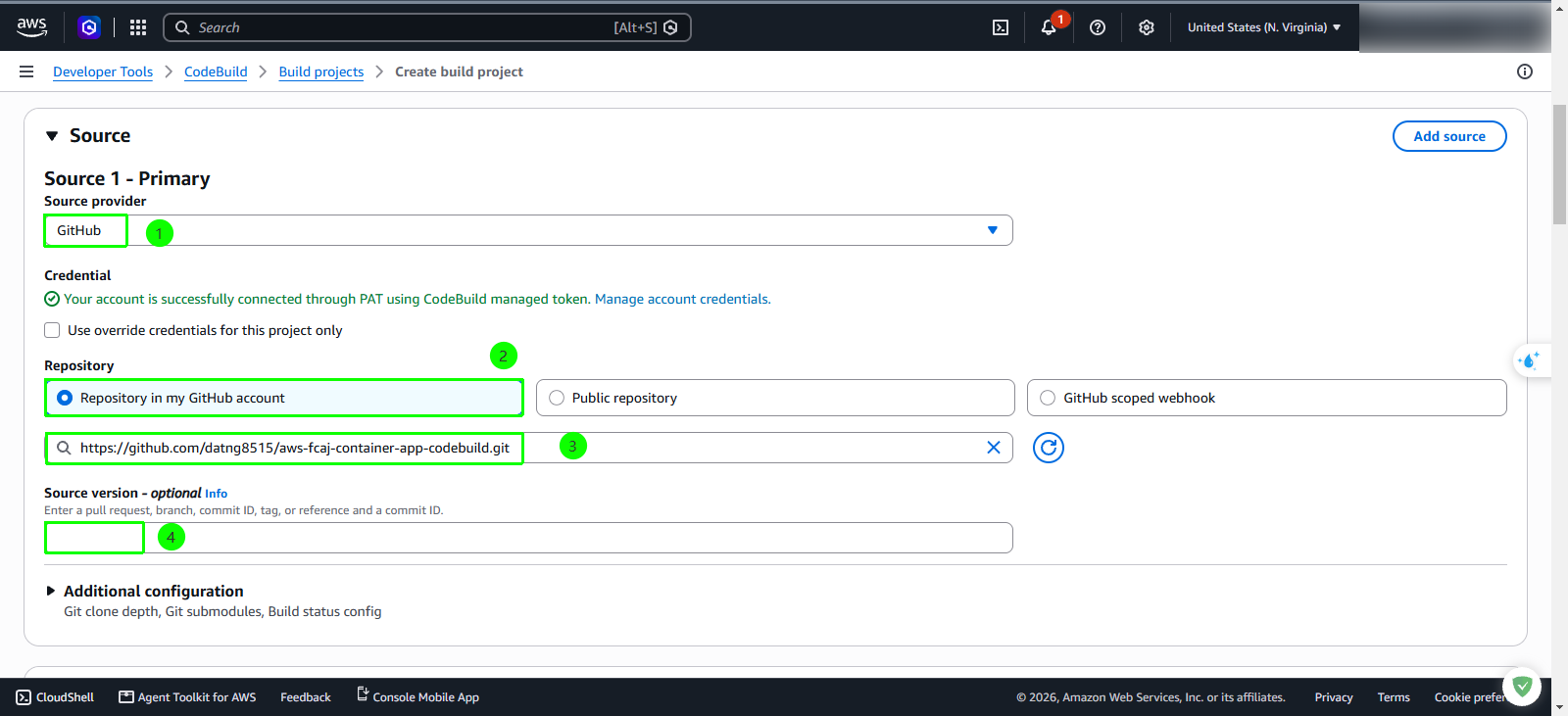Open Agent Toolkit for AWS in footer
The width and height of the screenshot is (1568, 716).
(187, 697)
